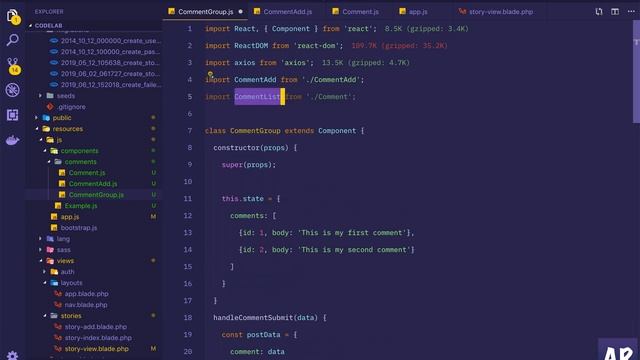640x360 pixels.
Task: Open app.blade.php in the file tree
Action: pyautogui.click(x=93, y=294)
